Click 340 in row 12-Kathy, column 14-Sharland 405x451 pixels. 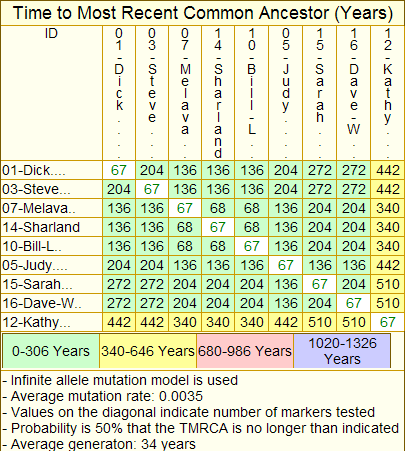[218, 322]
